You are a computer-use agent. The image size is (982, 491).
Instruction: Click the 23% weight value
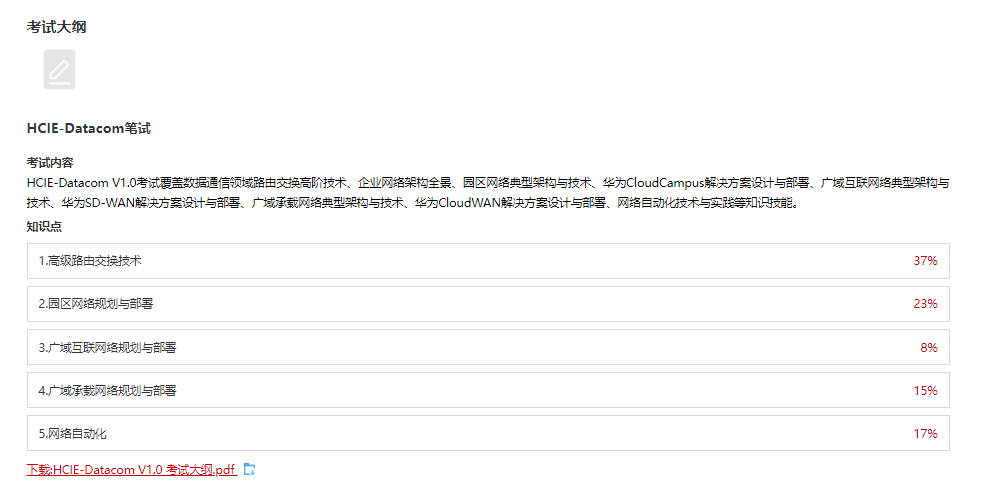pyautogui.click(x=925, y=304)
